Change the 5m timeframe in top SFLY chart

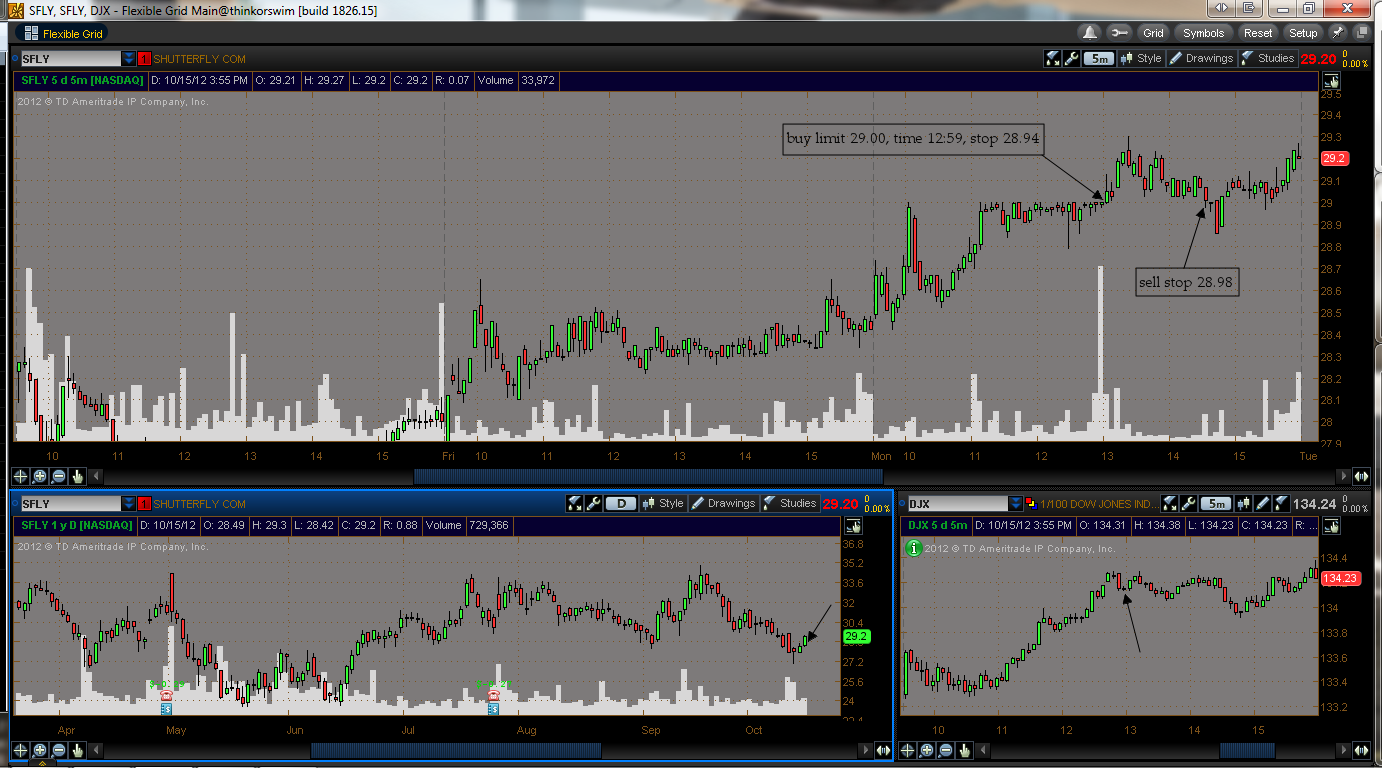coord(1099,58)
